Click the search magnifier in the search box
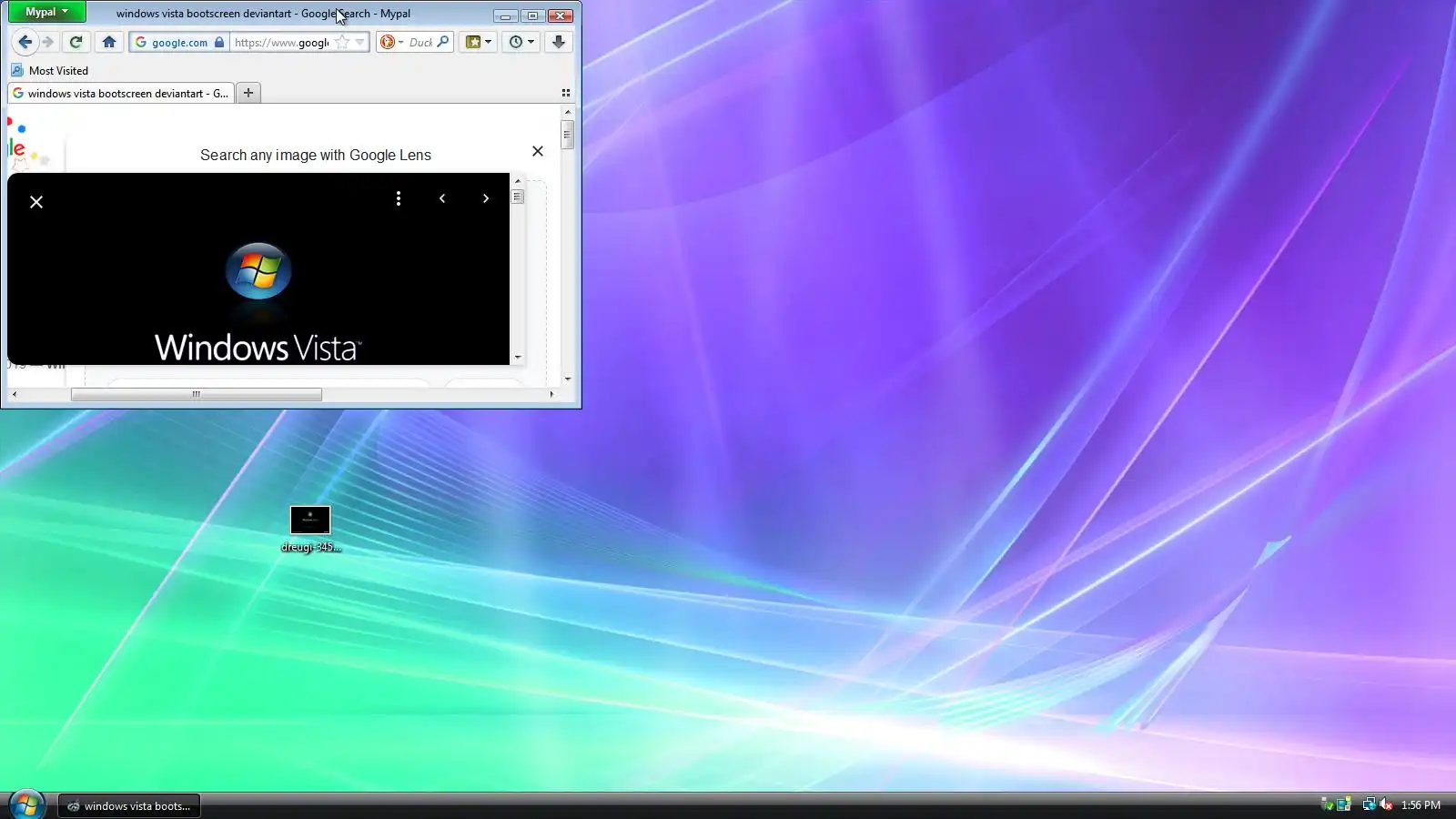 (443, 42)
